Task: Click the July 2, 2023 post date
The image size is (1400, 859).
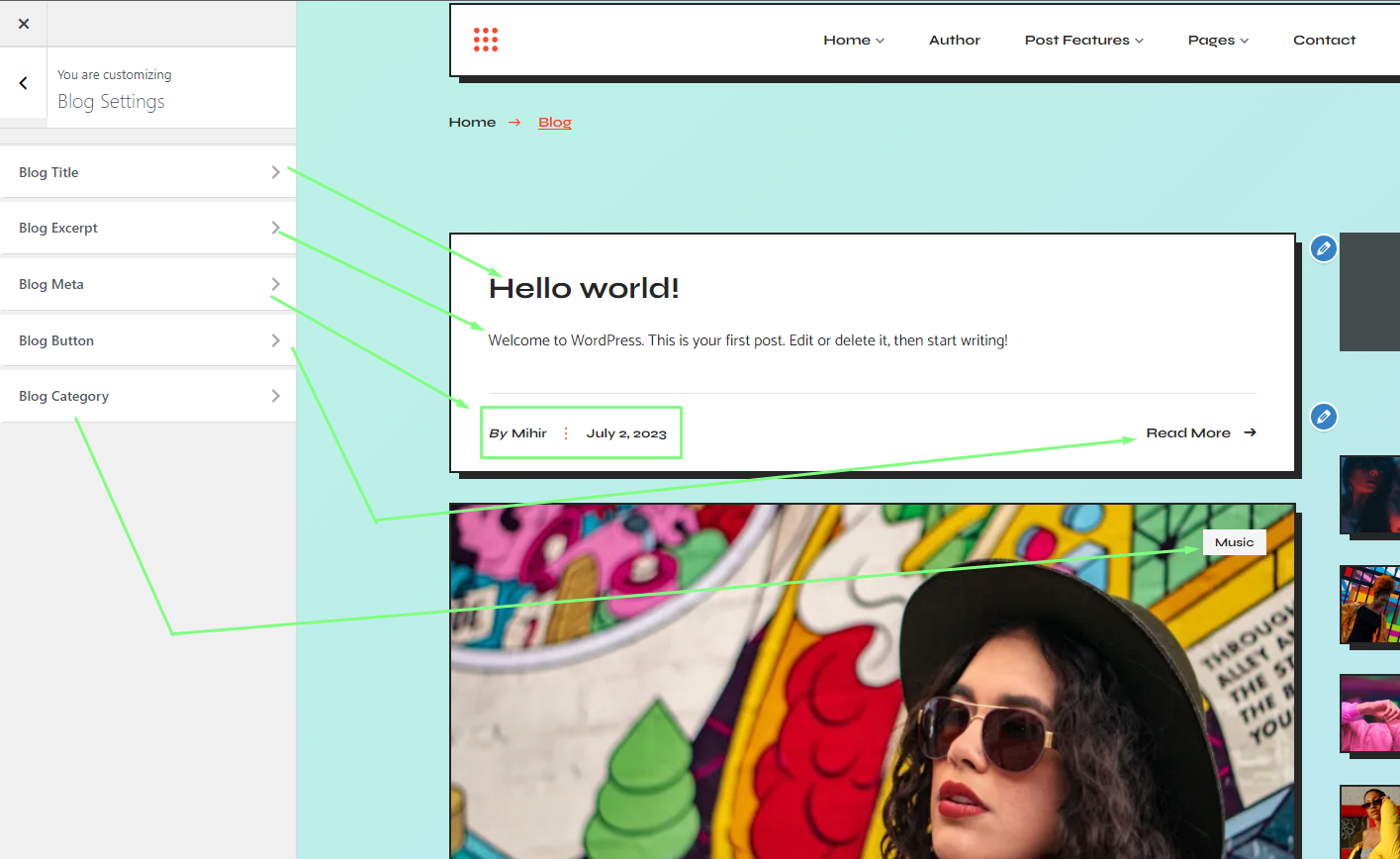Action: (x=626, y=433)
